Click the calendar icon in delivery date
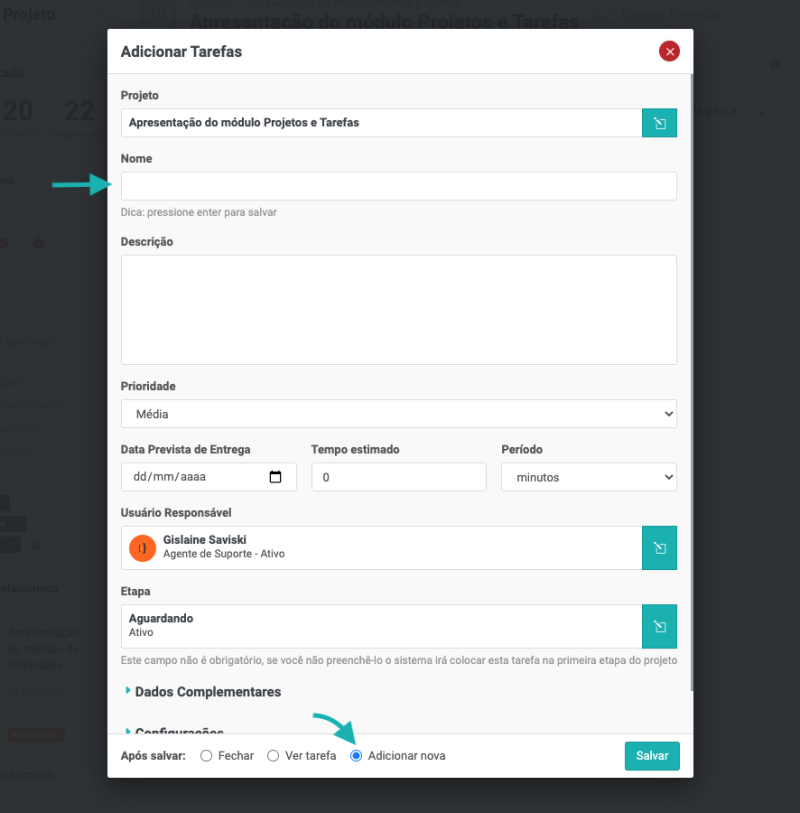 click(277, 477)
